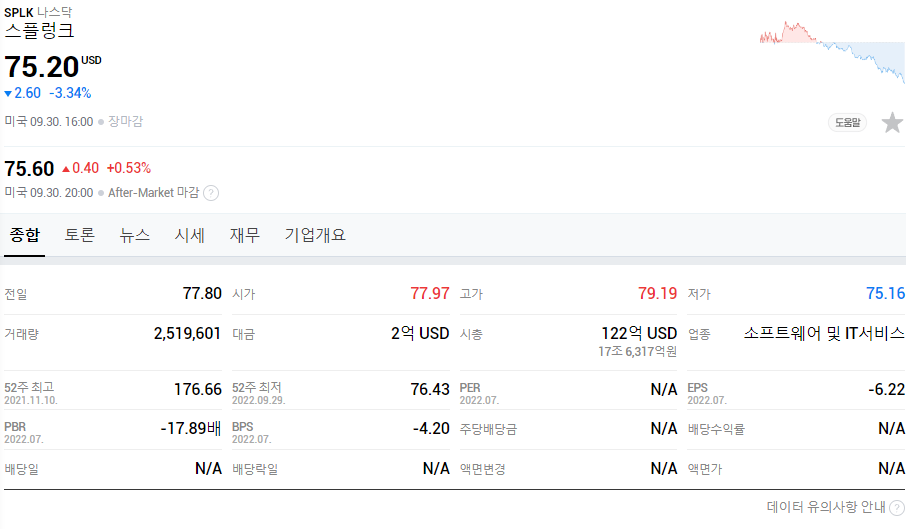Open After-Market help question mark icon
Image resolution: width=906 pixels, height=529 pixels.
coord(211,193)
